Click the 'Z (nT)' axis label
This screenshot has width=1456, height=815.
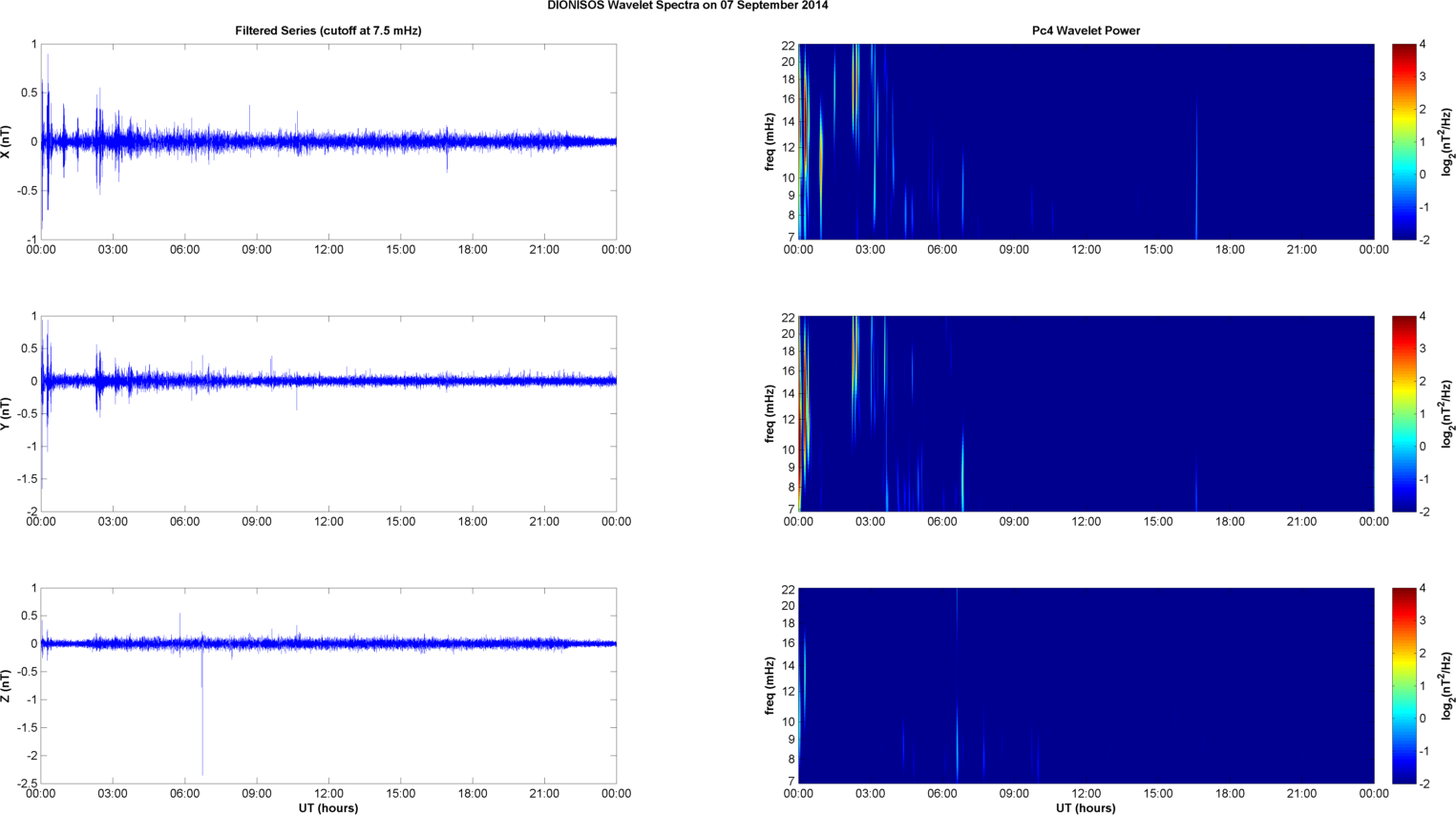click(x=7, y=685)
